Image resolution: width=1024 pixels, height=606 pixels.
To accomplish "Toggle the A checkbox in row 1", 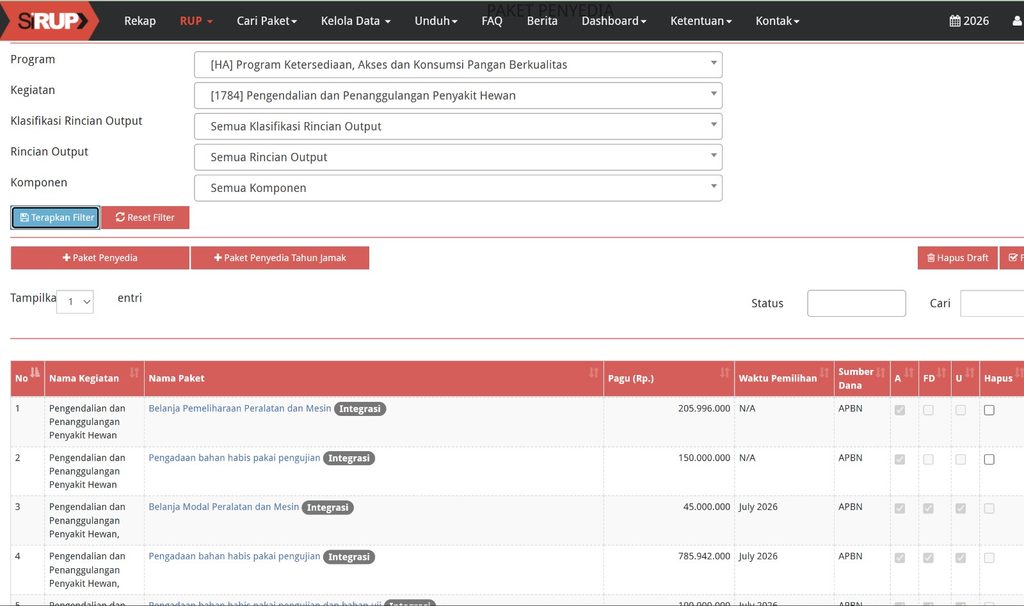I will (x=900, y=410).
